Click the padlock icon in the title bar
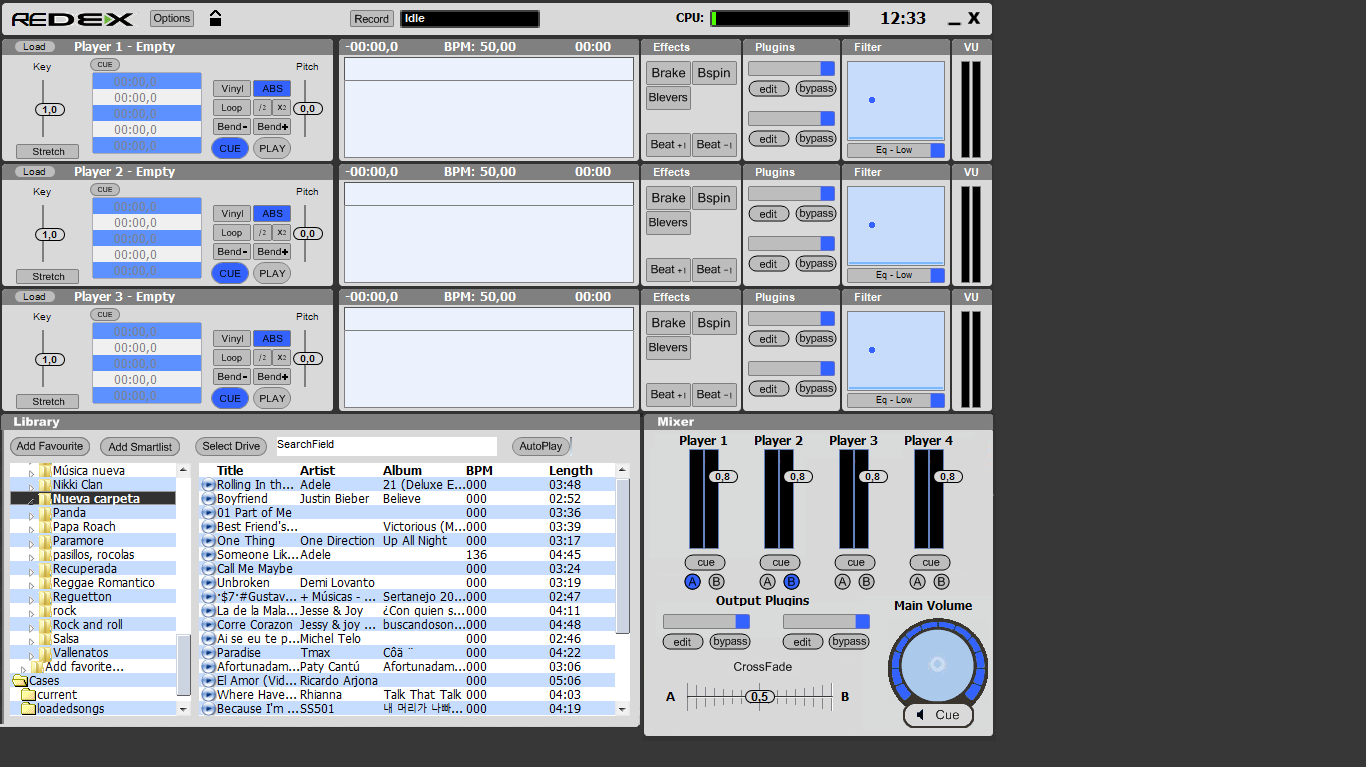This screenshot has height=767, width=1366. point(214,17)
